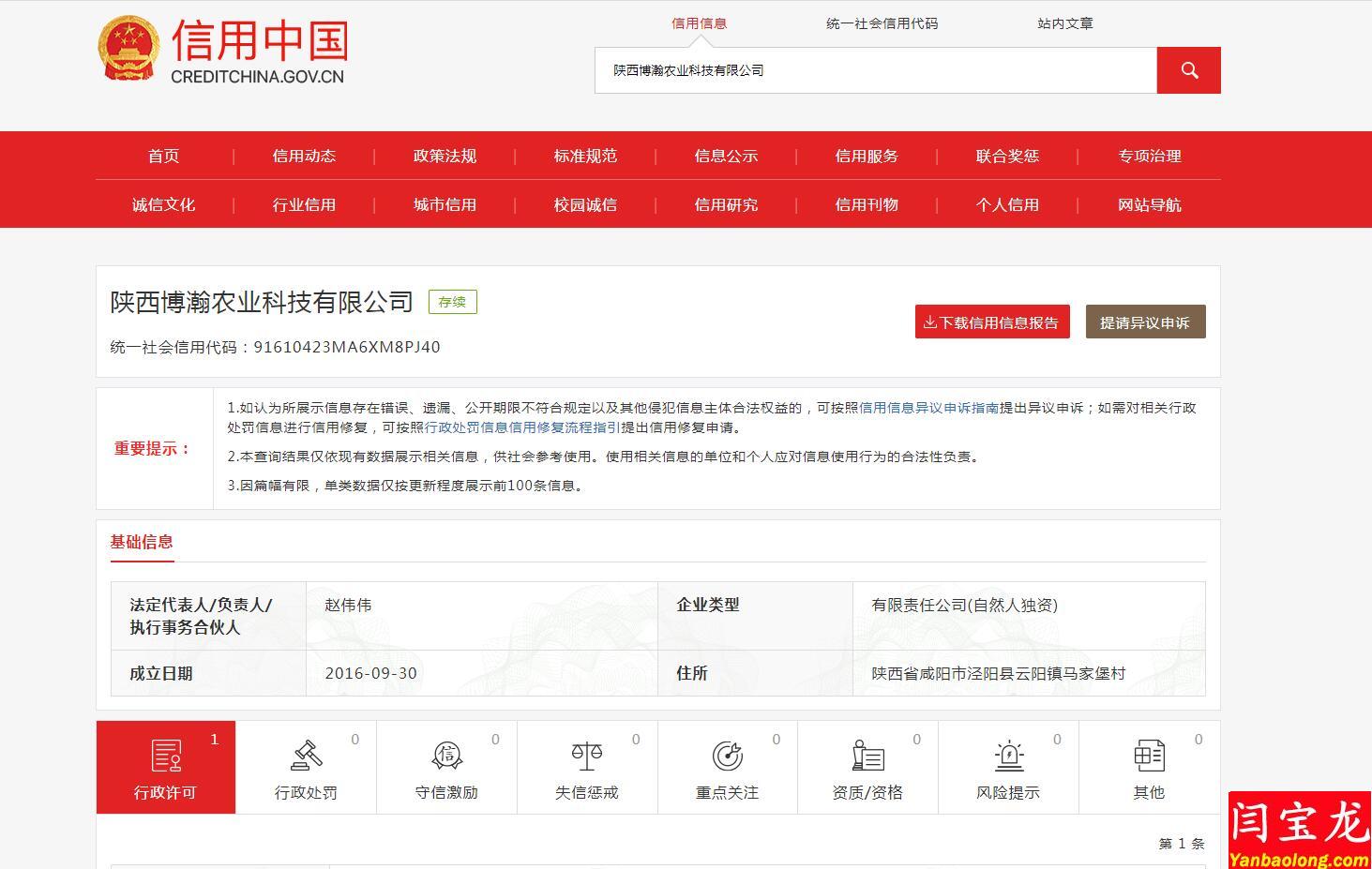Select the 重点关注 target icon
1372x869 pixels.
[x=727, y=756]
